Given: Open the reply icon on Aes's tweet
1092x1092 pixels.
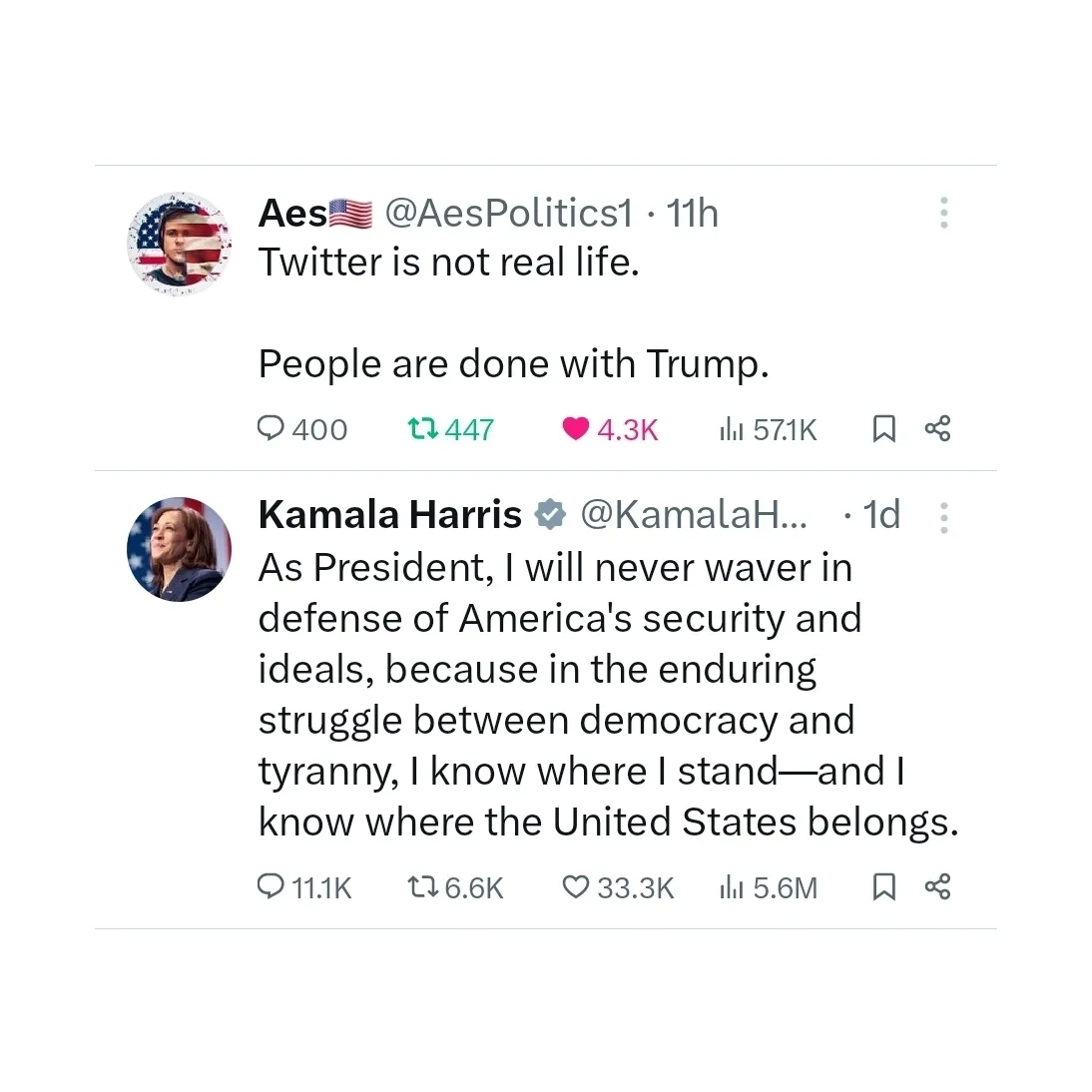Looking at the screenshot, I should coord(271,428).
